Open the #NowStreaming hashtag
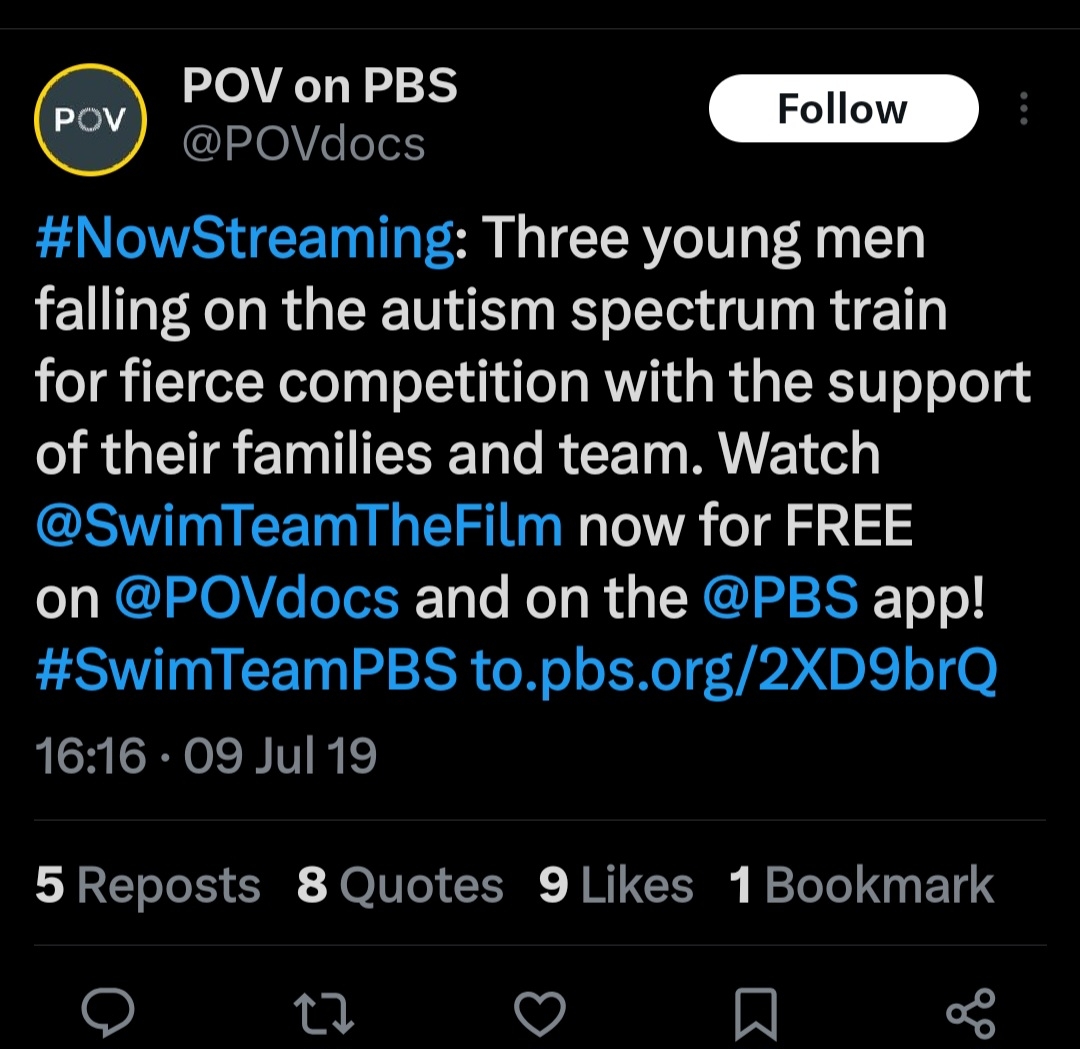1080x1049 pixels. (x=244, y=241)
